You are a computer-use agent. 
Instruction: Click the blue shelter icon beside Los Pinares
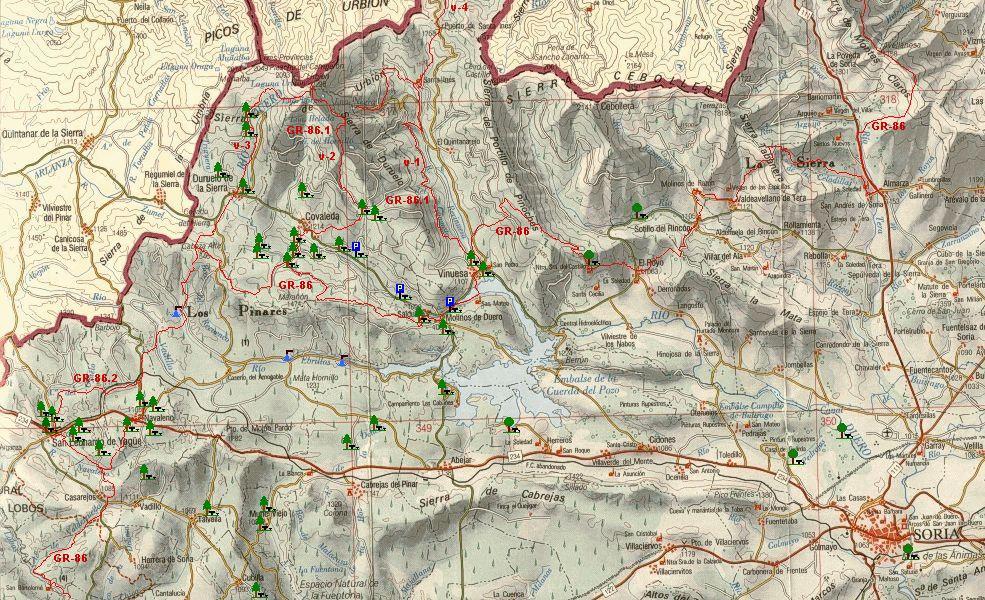177,312
